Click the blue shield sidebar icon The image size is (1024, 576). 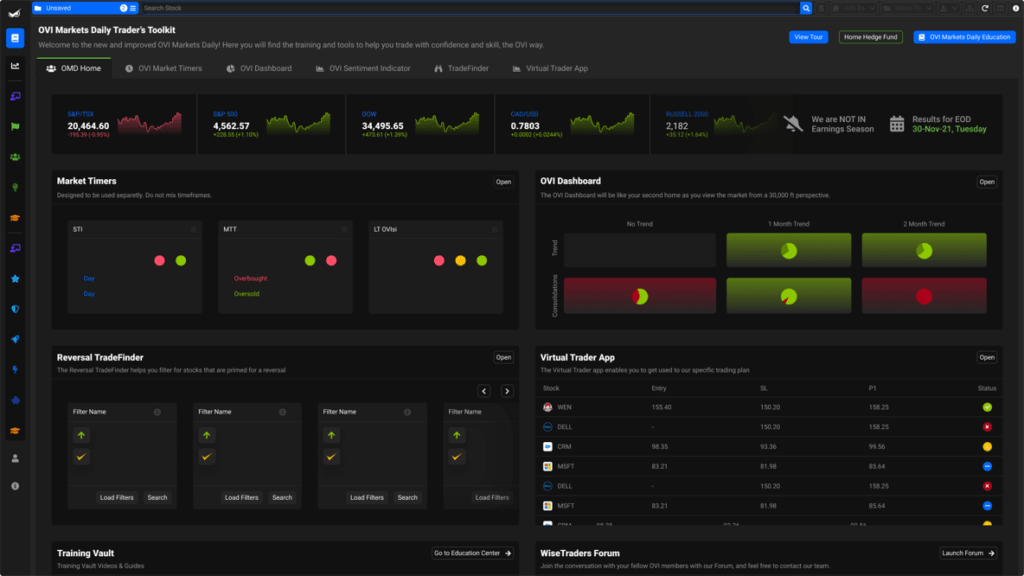point(15,309)
